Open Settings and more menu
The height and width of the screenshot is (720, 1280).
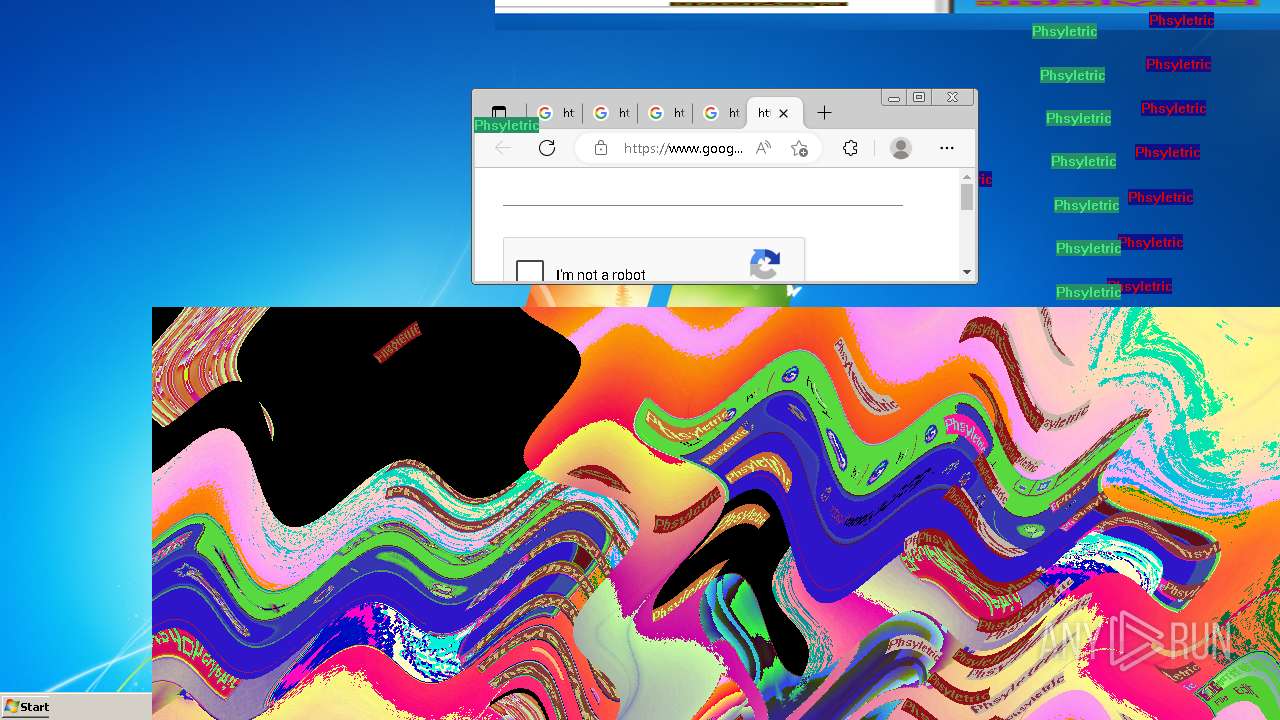947,148
